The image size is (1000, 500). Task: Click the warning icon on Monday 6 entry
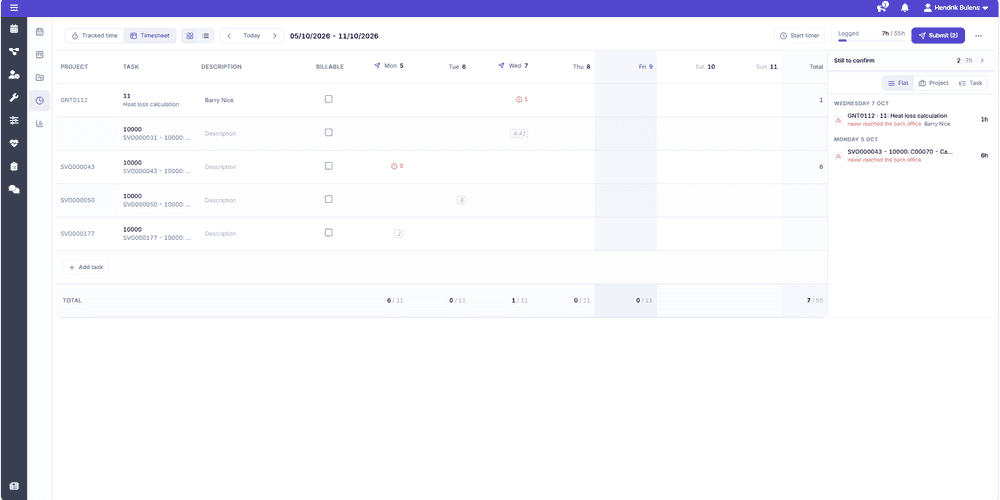coord(394,166)
